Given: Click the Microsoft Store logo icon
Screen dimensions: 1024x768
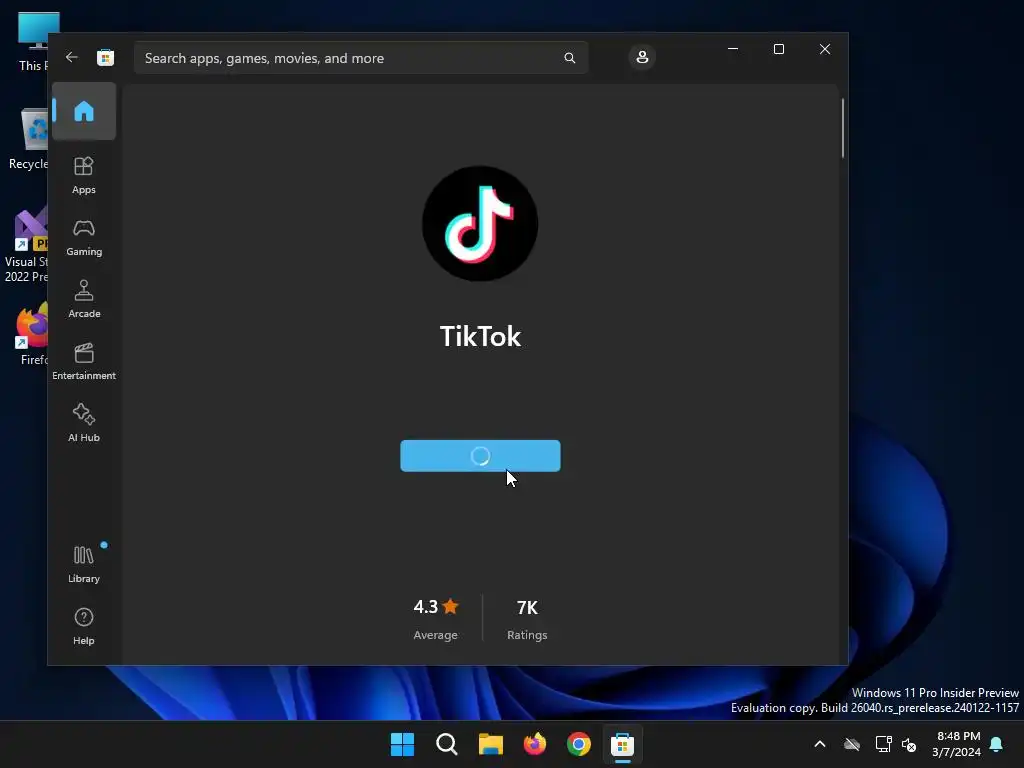Looking at the screenshot, I should click(105, 57).
